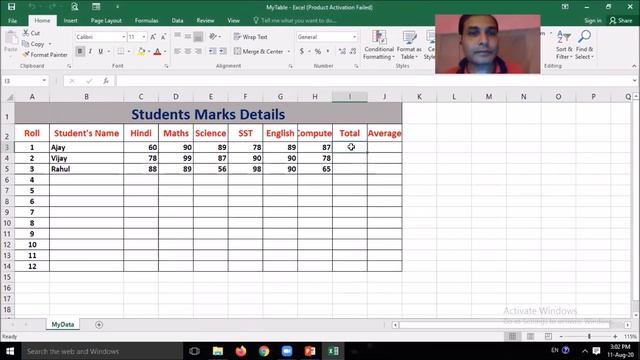Click the Save icon in quick access toolbar
The image size is (640, 360).
11,7
